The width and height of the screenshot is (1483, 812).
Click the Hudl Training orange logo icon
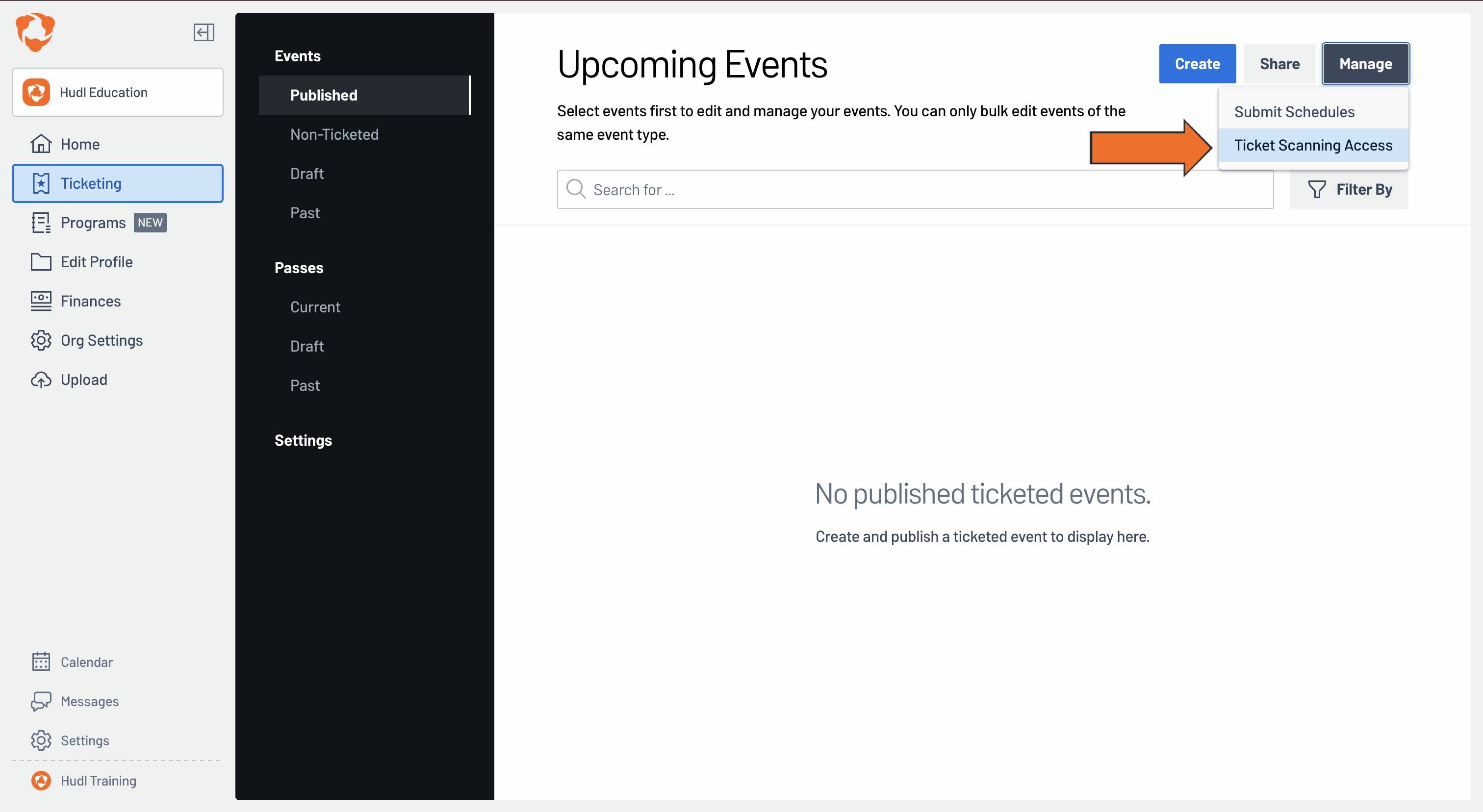[x=41, y=780]
